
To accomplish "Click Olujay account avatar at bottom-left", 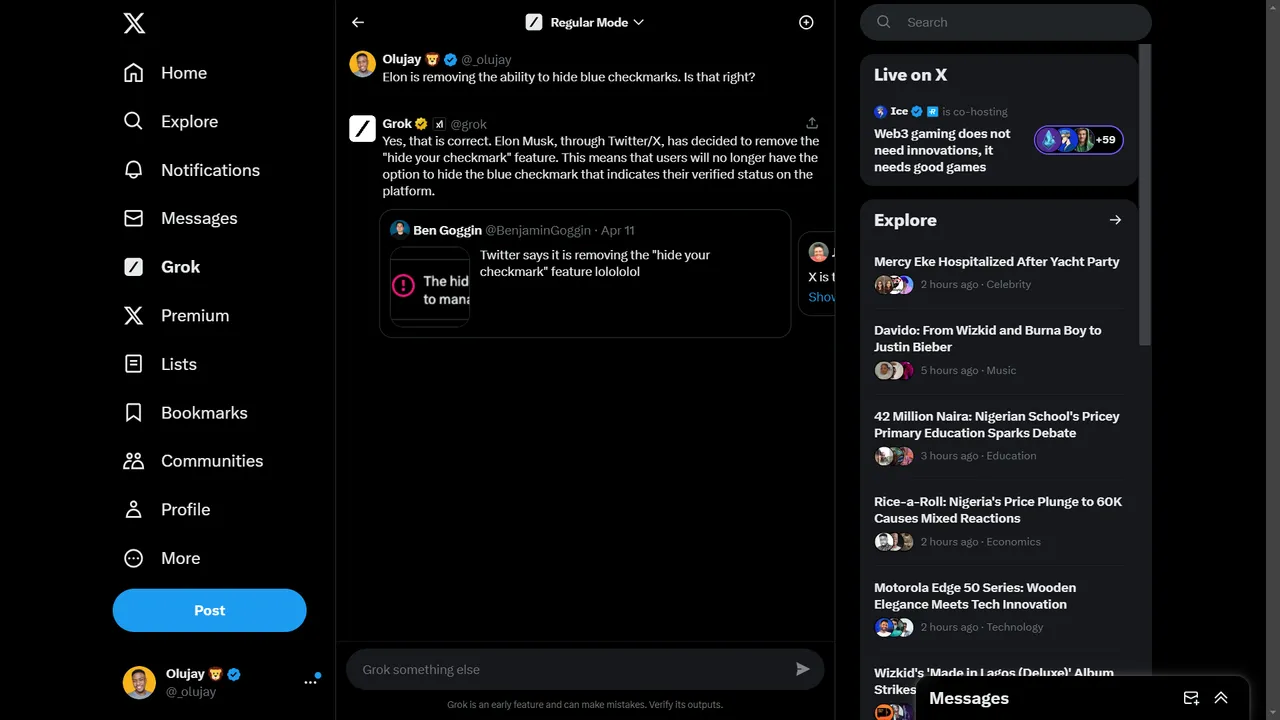I will pos(139,682).
